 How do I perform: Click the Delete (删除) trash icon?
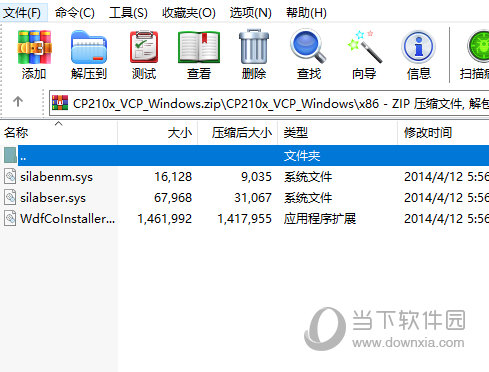[254, 47]
